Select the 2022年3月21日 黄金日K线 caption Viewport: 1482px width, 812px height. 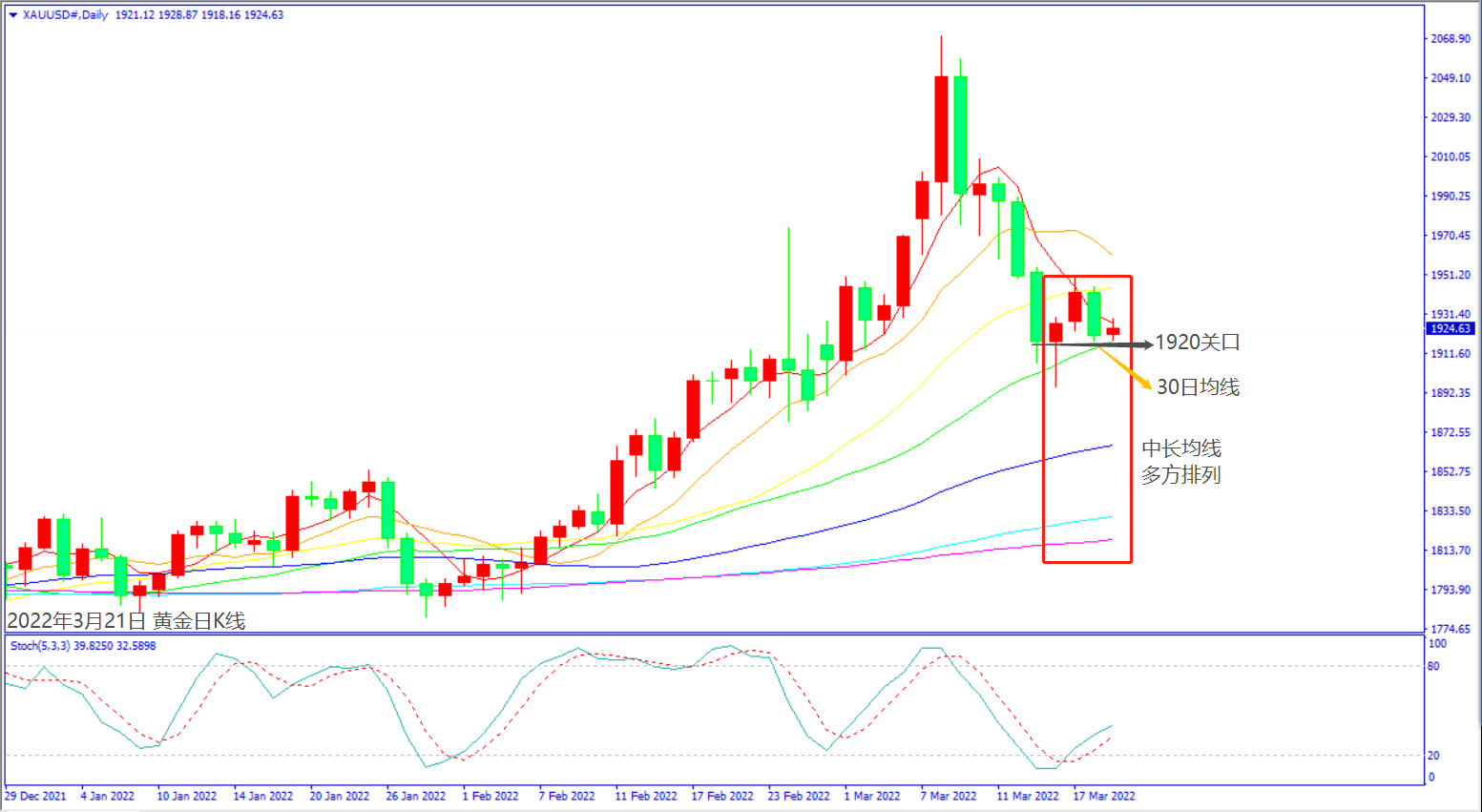[126, 621]
